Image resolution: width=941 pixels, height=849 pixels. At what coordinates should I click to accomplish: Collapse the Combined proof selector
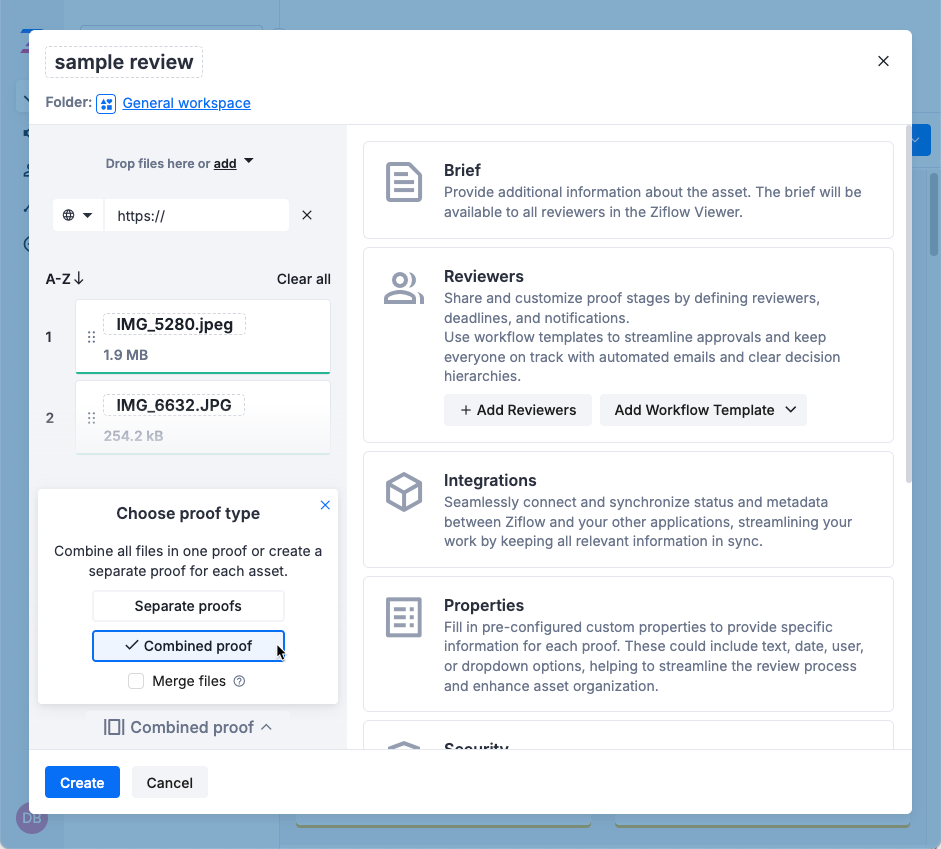point(188,727)
